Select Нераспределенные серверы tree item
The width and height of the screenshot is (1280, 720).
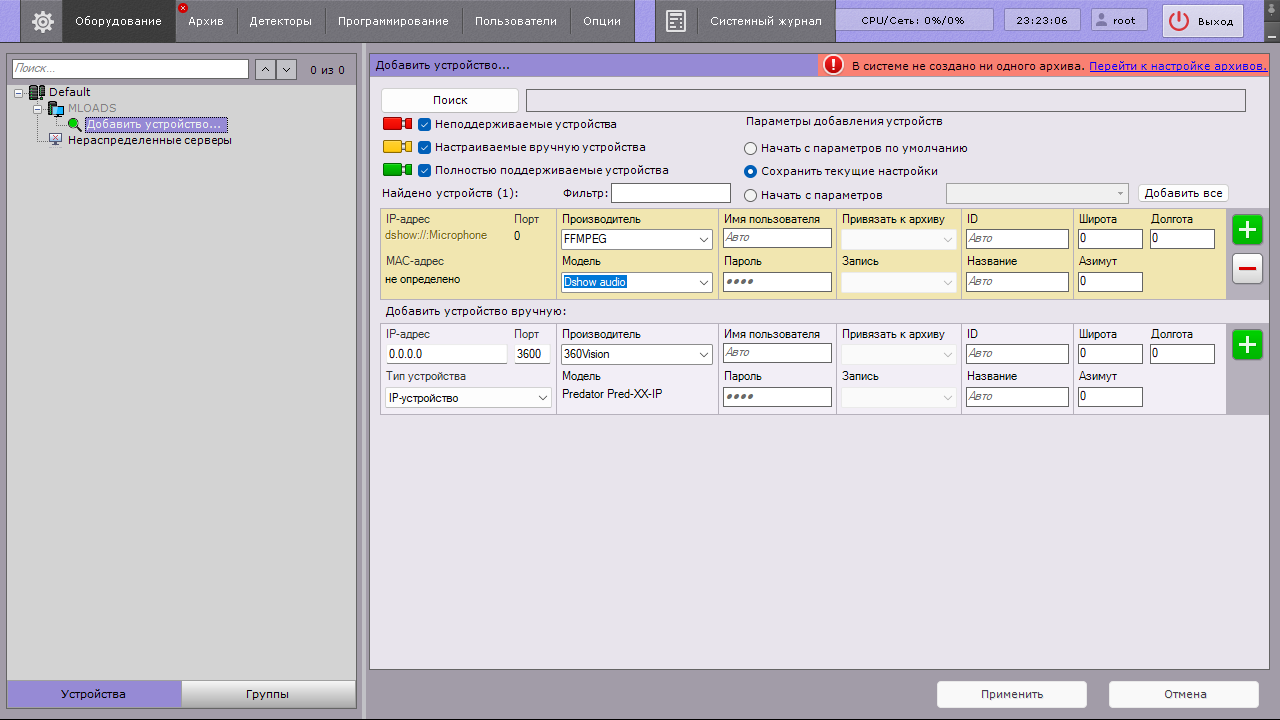point(149,141)
